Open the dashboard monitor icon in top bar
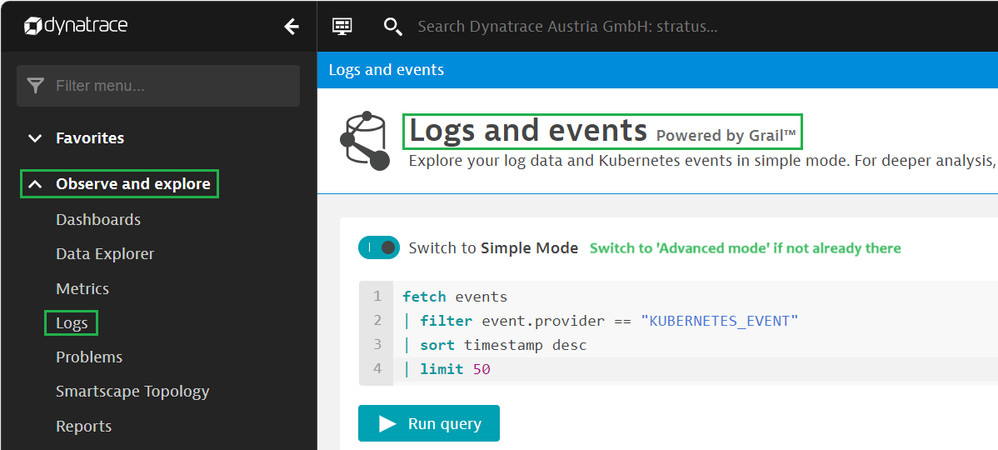The image size is (998, 450). [x=342, y=26]
